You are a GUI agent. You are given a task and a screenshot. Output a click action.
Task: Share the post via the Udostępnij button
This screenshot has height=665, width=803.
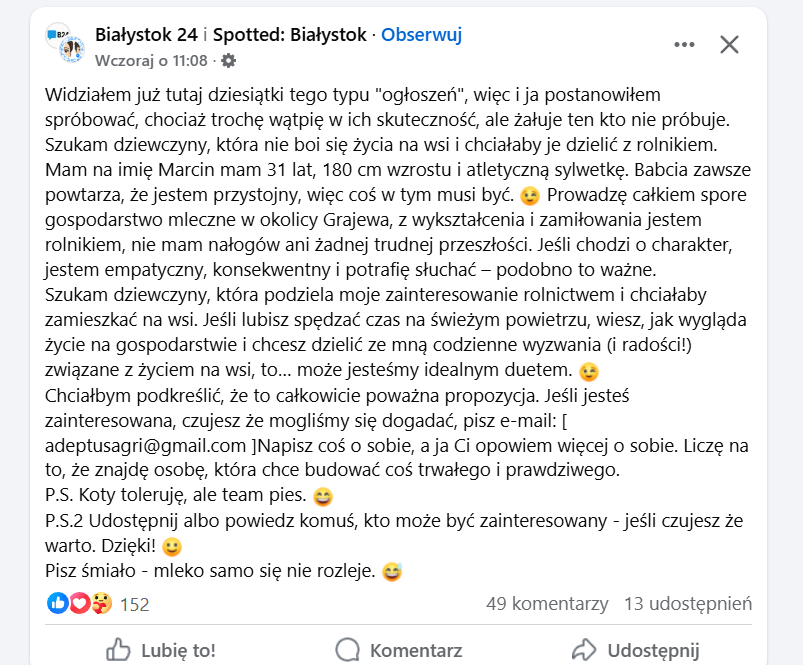(635, 649)
